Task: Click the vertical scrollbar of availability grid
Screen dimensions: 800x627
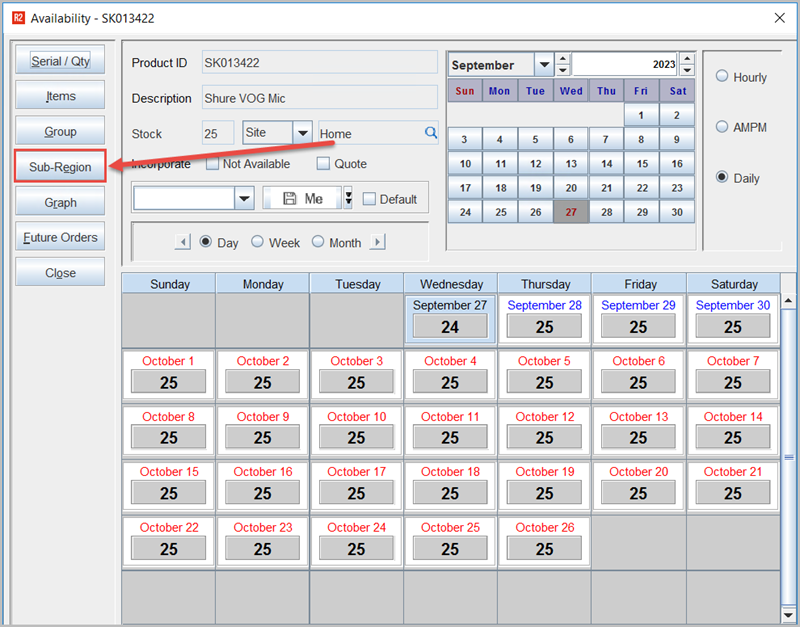Action: pos(788,455)
